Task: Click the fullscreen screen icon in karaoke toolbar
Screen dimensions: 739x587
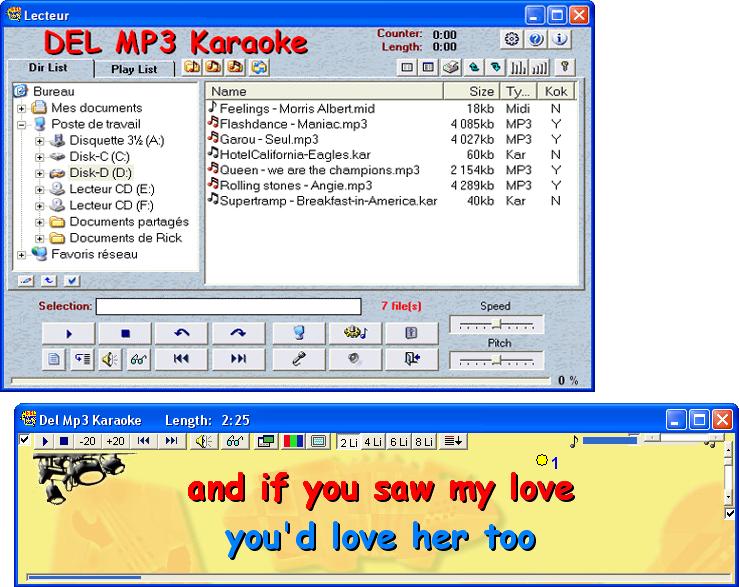Action: [319, 441]
